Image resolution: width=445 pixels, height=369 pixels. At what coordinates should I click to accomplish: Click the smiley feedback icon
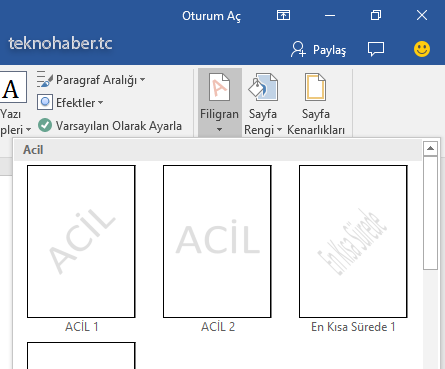[422, 49]
